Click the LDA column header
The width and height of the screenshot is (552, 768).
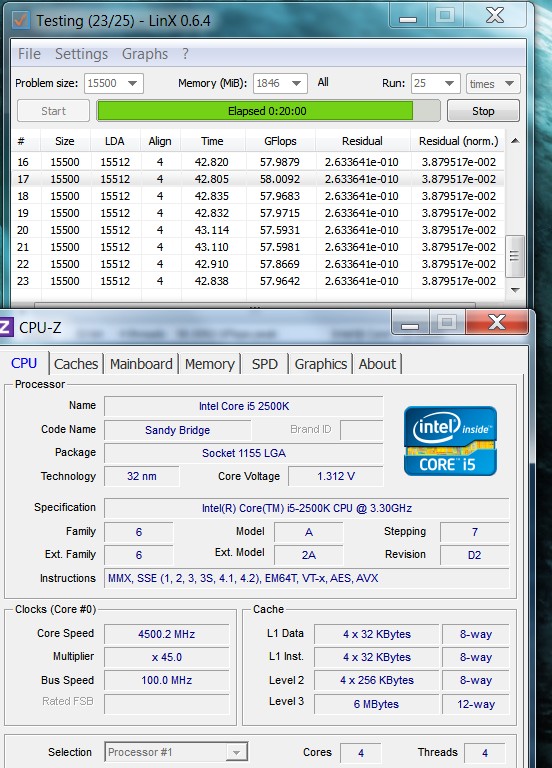click(x=115, y=141)
